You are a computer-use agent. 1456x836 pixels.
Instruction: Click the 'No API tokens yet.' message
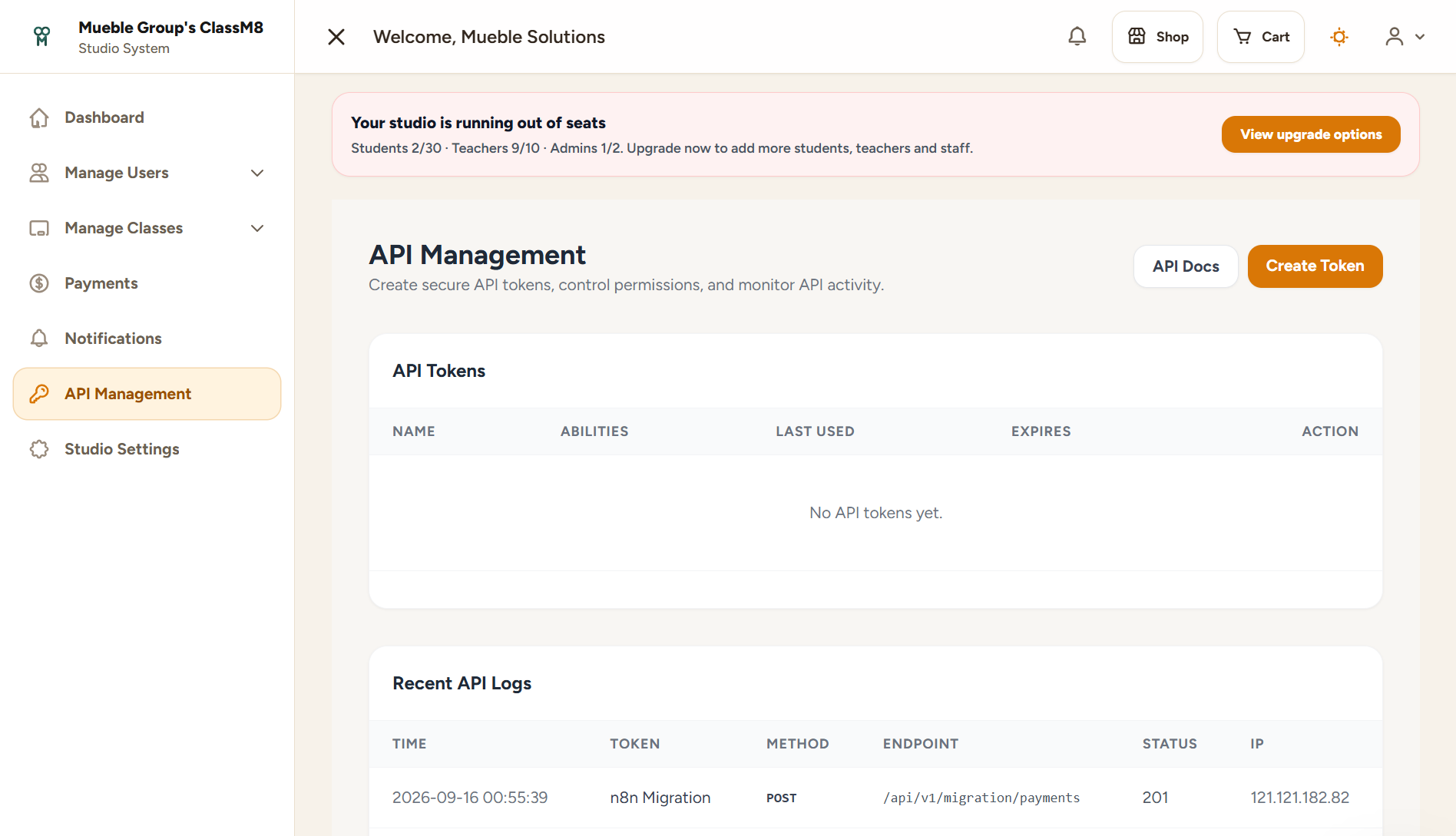(875, 513)
